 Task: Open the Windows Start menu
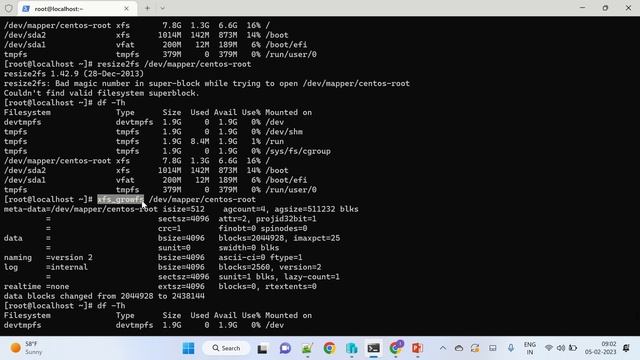pyautogui.click(x=188, y=348)
